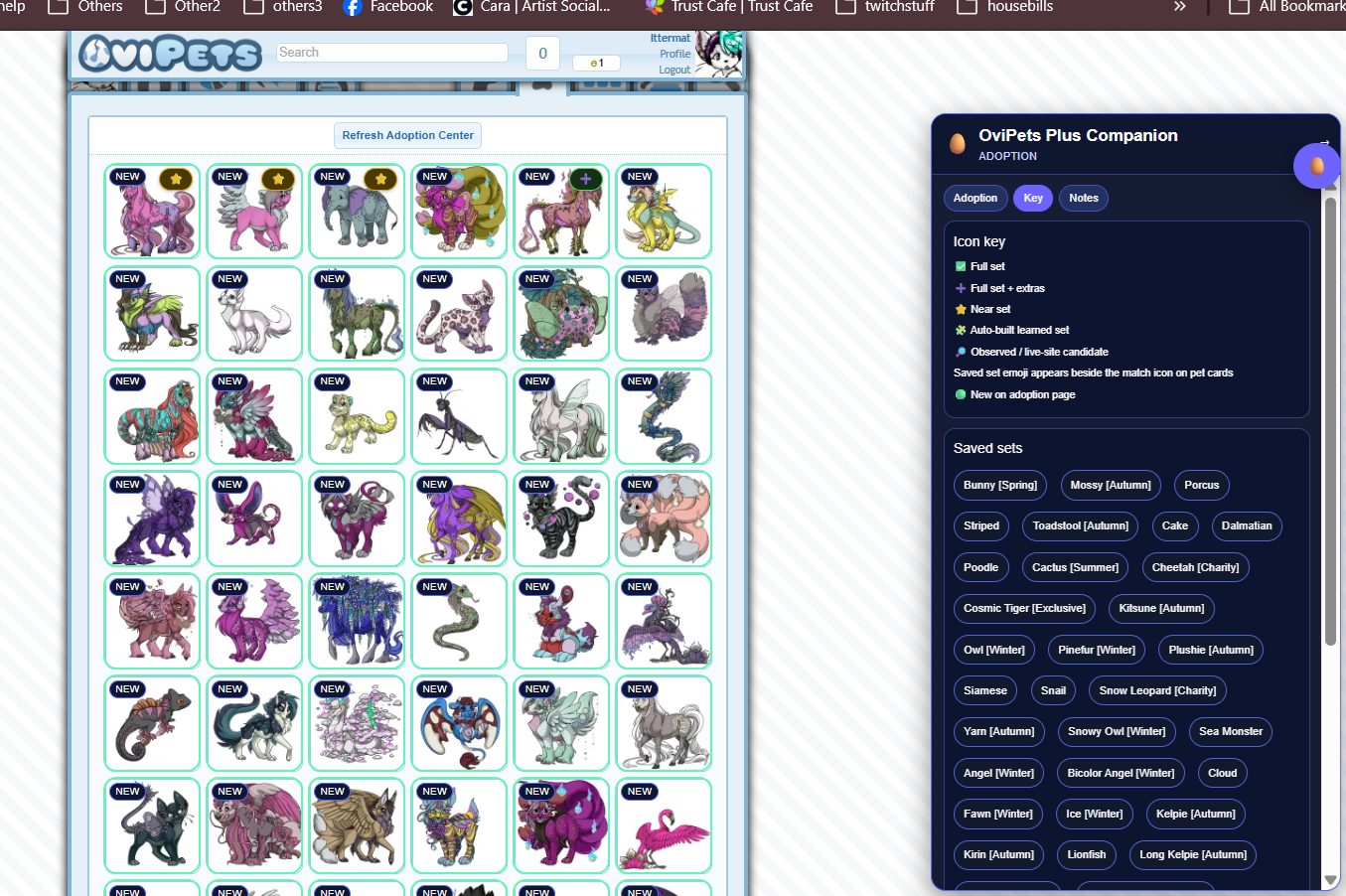Click the star badge on the grey elephant
The width and height of the screenshot is (1346, 896).
[380, 179]
